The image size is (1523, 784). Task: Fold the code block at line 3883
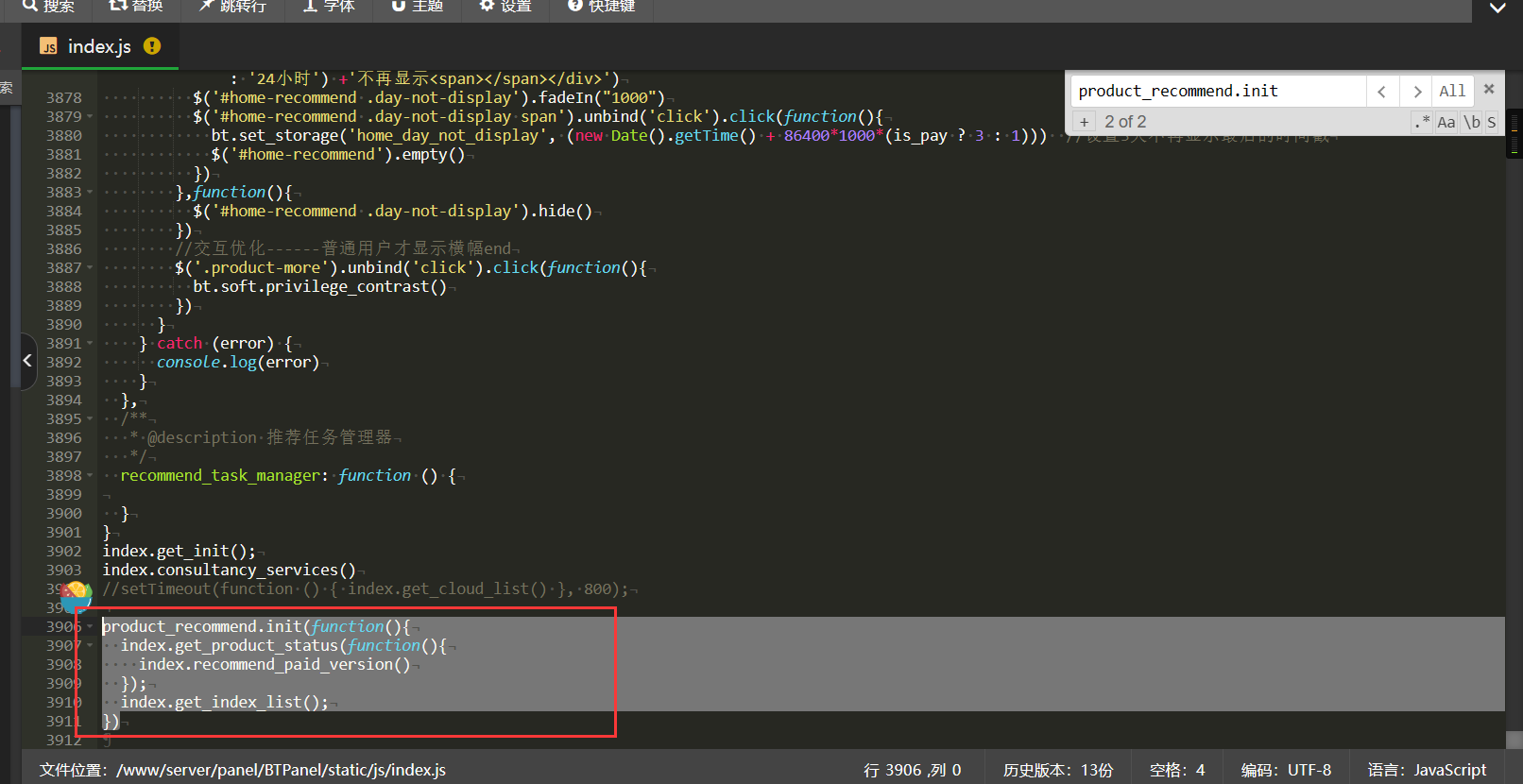pos(90,192)
